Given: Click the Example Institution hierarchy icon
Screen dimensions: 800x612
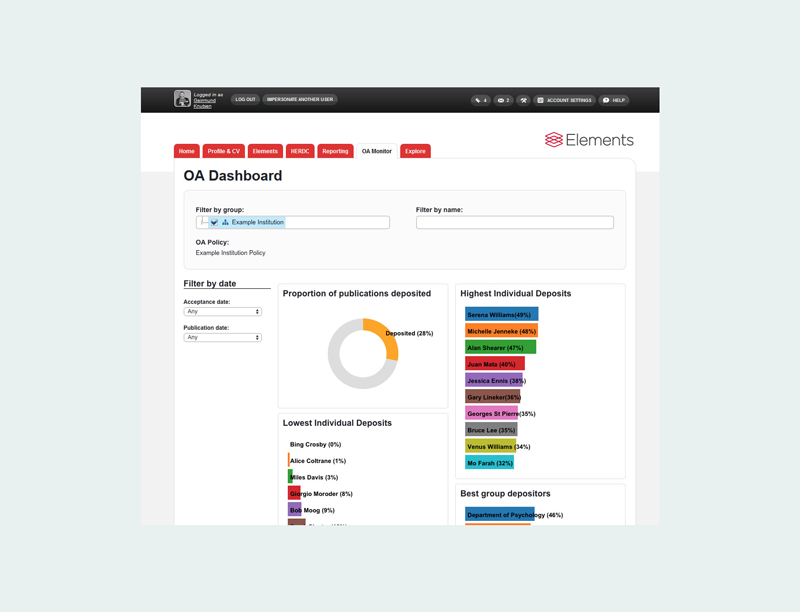Looking at the screenshot, I should click(226, 223).
